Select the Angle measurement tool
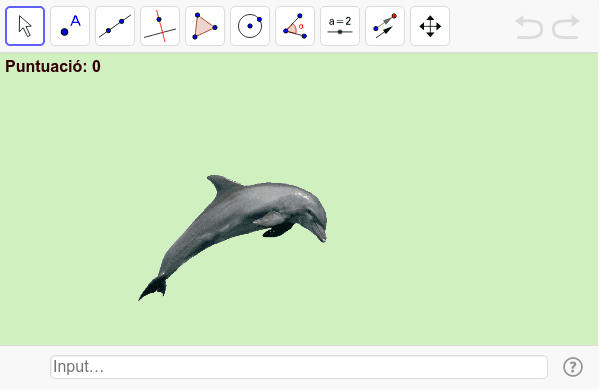The width and height of the screenshot is (600, 390). 295,26
